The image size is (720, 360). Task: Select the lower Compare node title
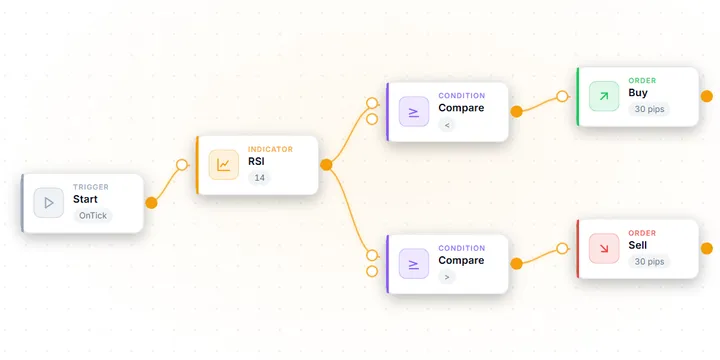(461, 260)
